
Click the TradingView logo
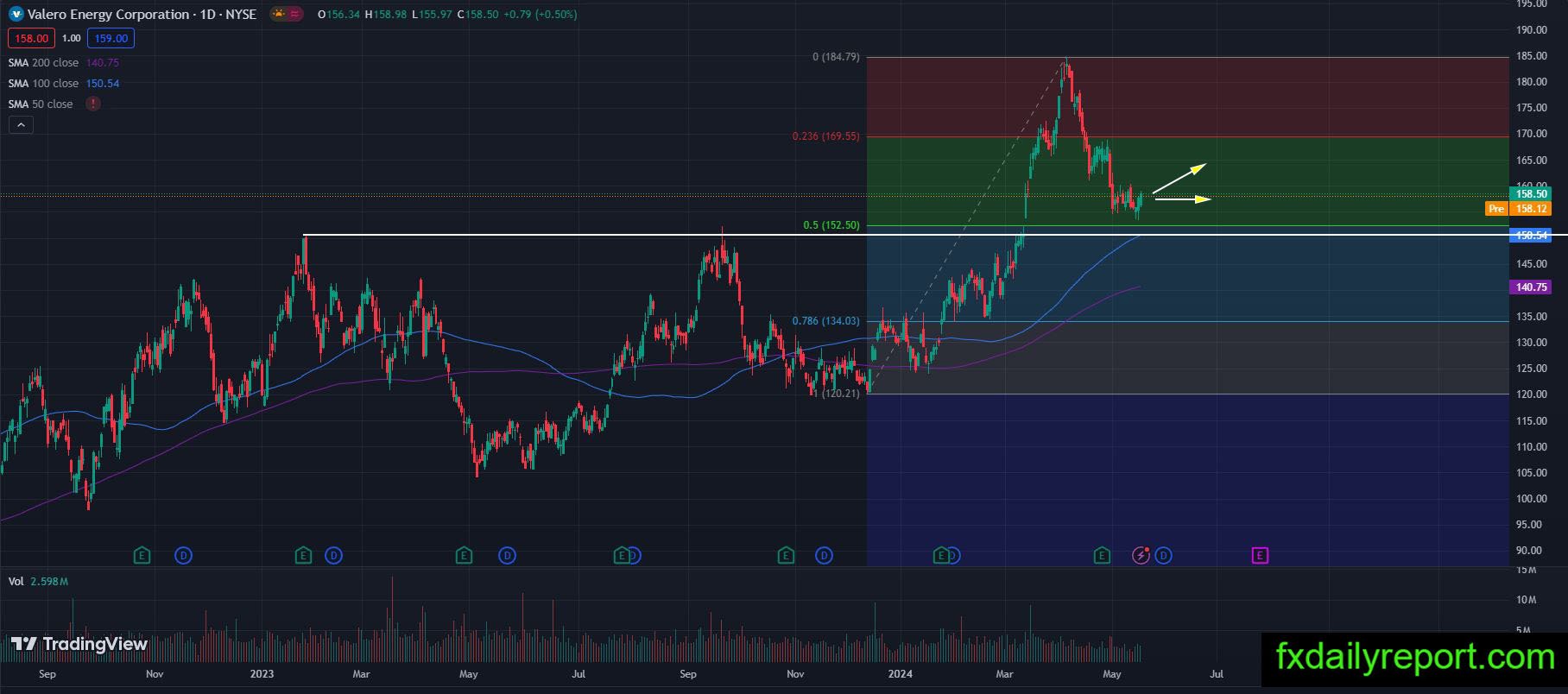(x=79, y=644)
